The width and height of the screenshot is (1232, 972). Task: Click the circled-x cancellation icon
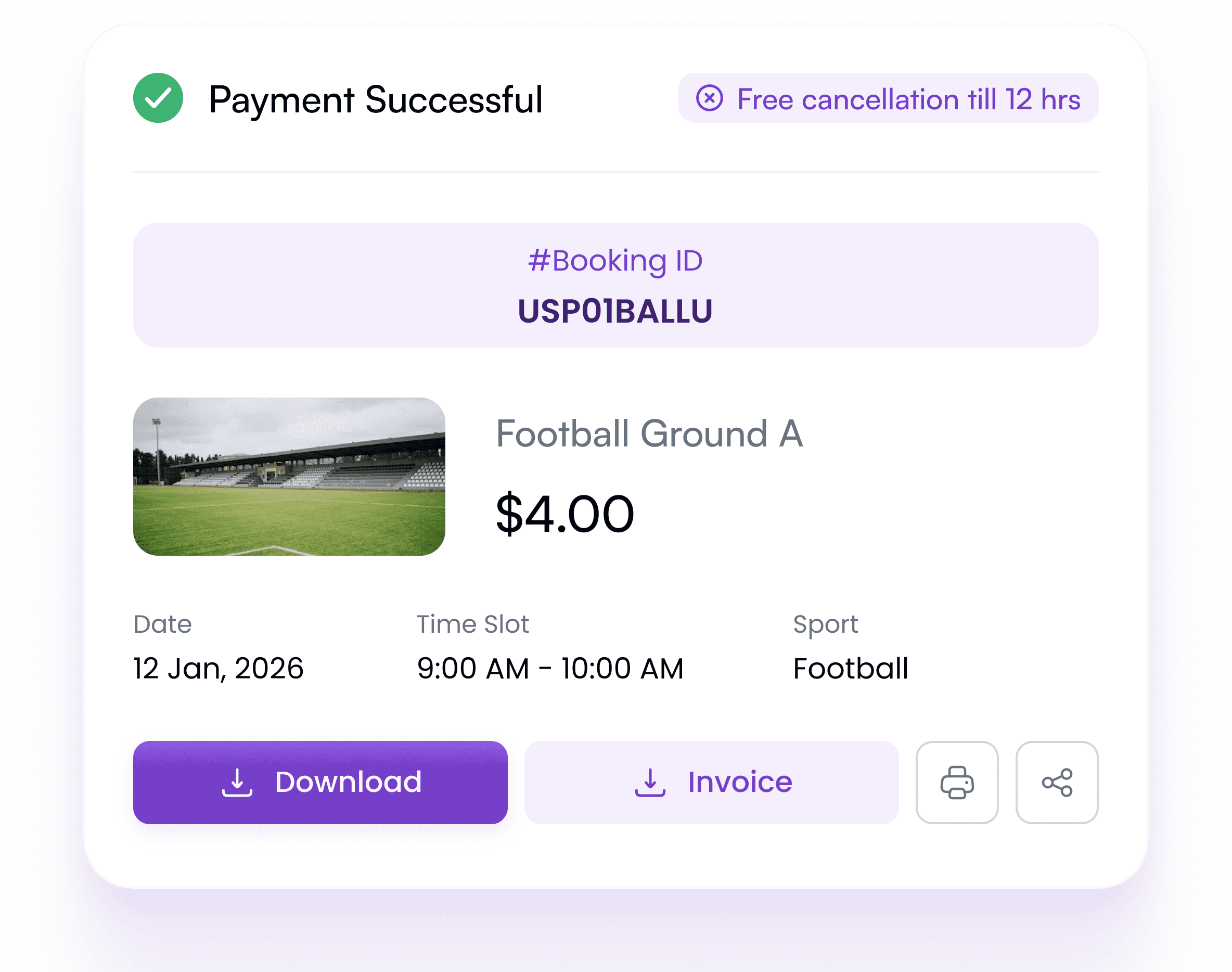click(710, 98)
